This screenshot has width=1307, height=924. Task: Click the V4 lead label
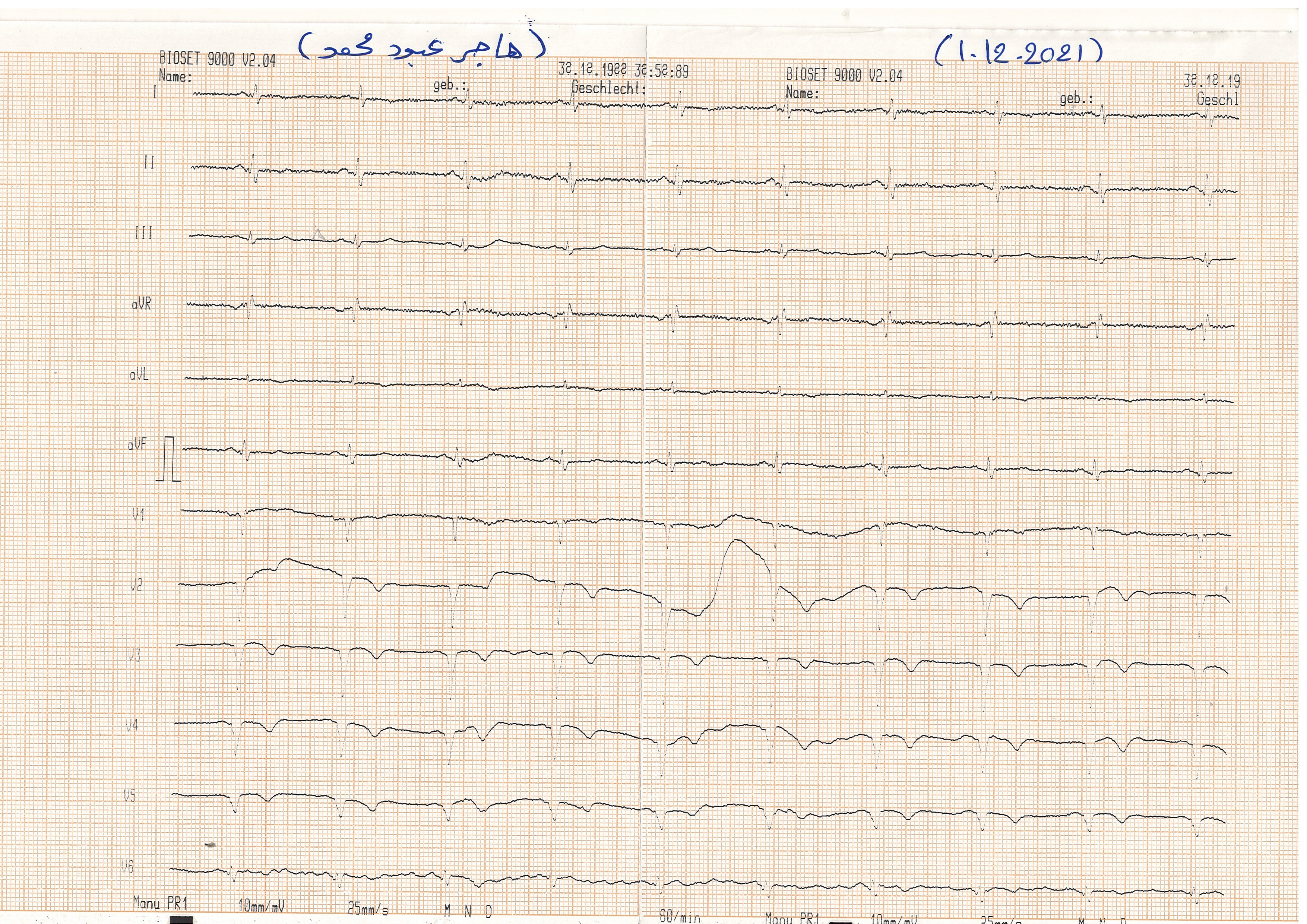click(x=132, y=725)
